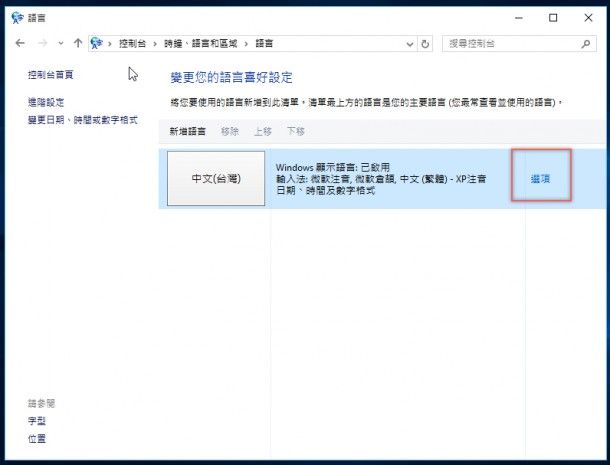Select the 中文(台灣) language tile
The image size is (610, 465).
click(x=216, y=179)
